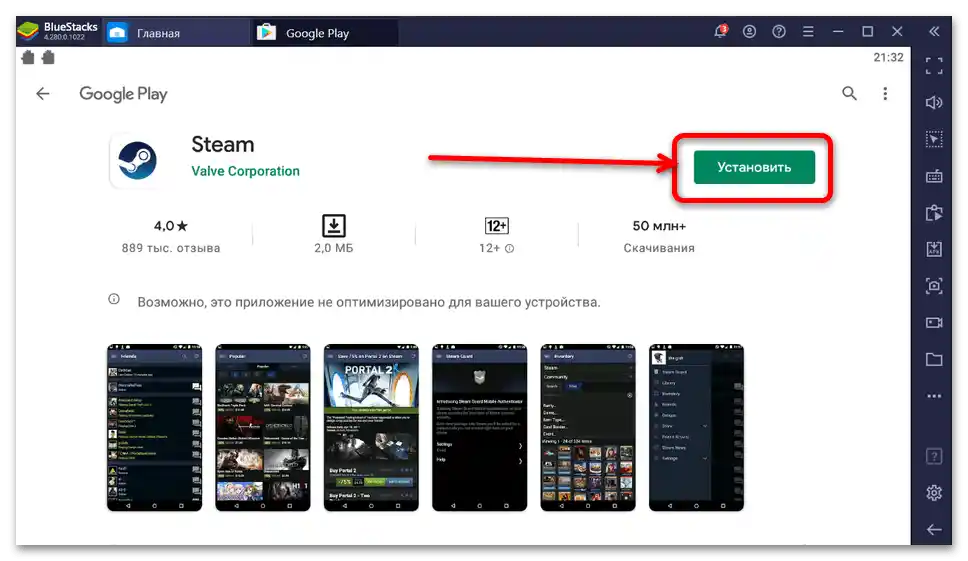Go back with the Google Play back arrow
The height and width of the screenshot is (561, 968).
point(43,94)
